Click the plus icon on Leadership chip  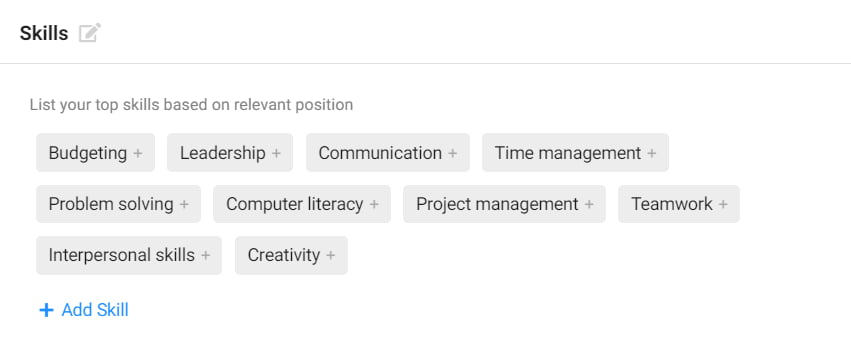[x=276, y=153]
